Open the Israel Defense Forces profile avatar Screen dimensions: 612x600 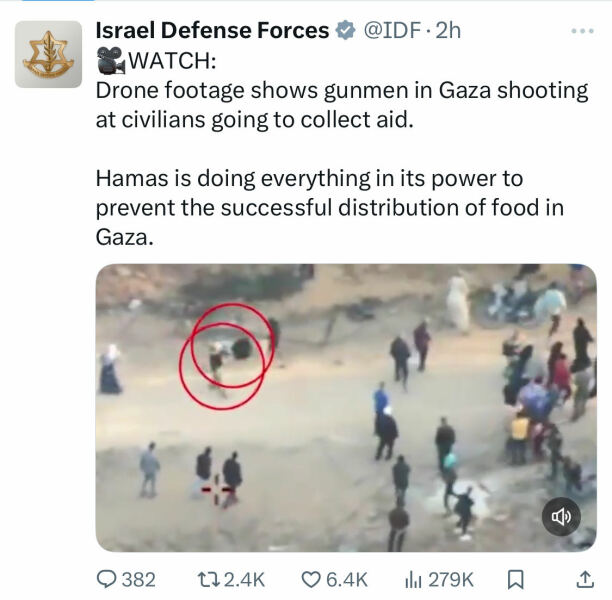[x=48, y=54]
